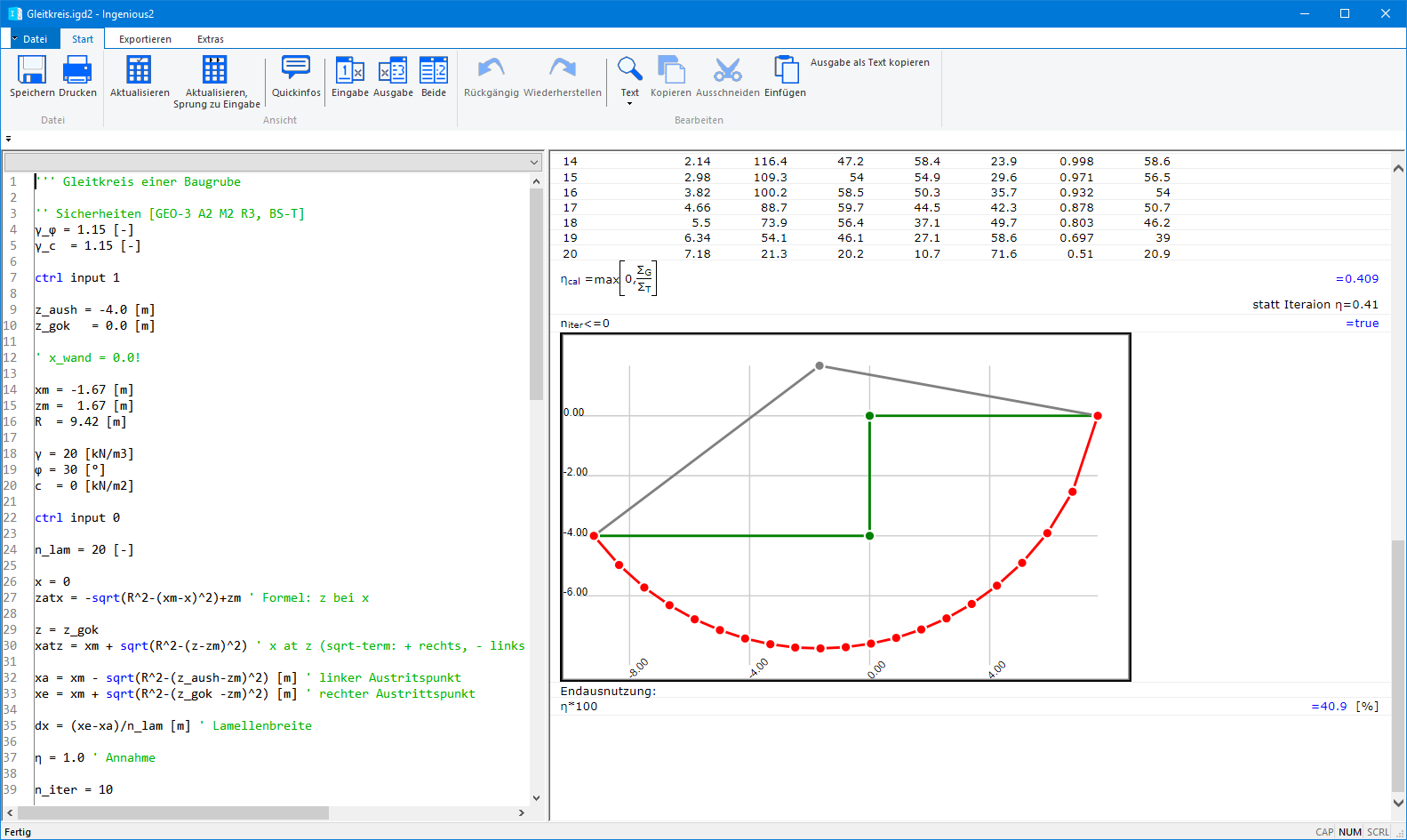This screenshot has width=1407, height=840.
Task: Click code line 'n_lam = 20 [-]'
Action: pyautogui.click(x=84, y=549)
